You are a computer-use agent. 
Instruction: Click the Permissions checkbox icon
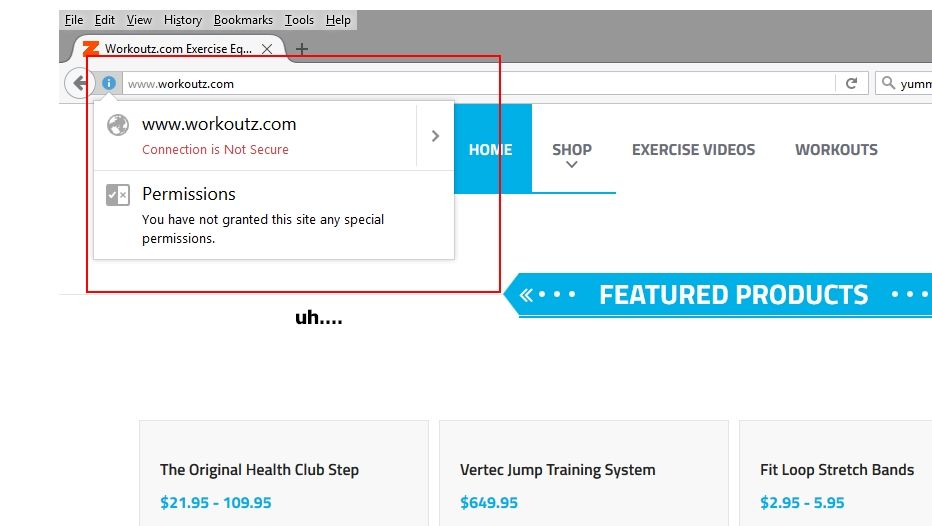coord(118,195)
